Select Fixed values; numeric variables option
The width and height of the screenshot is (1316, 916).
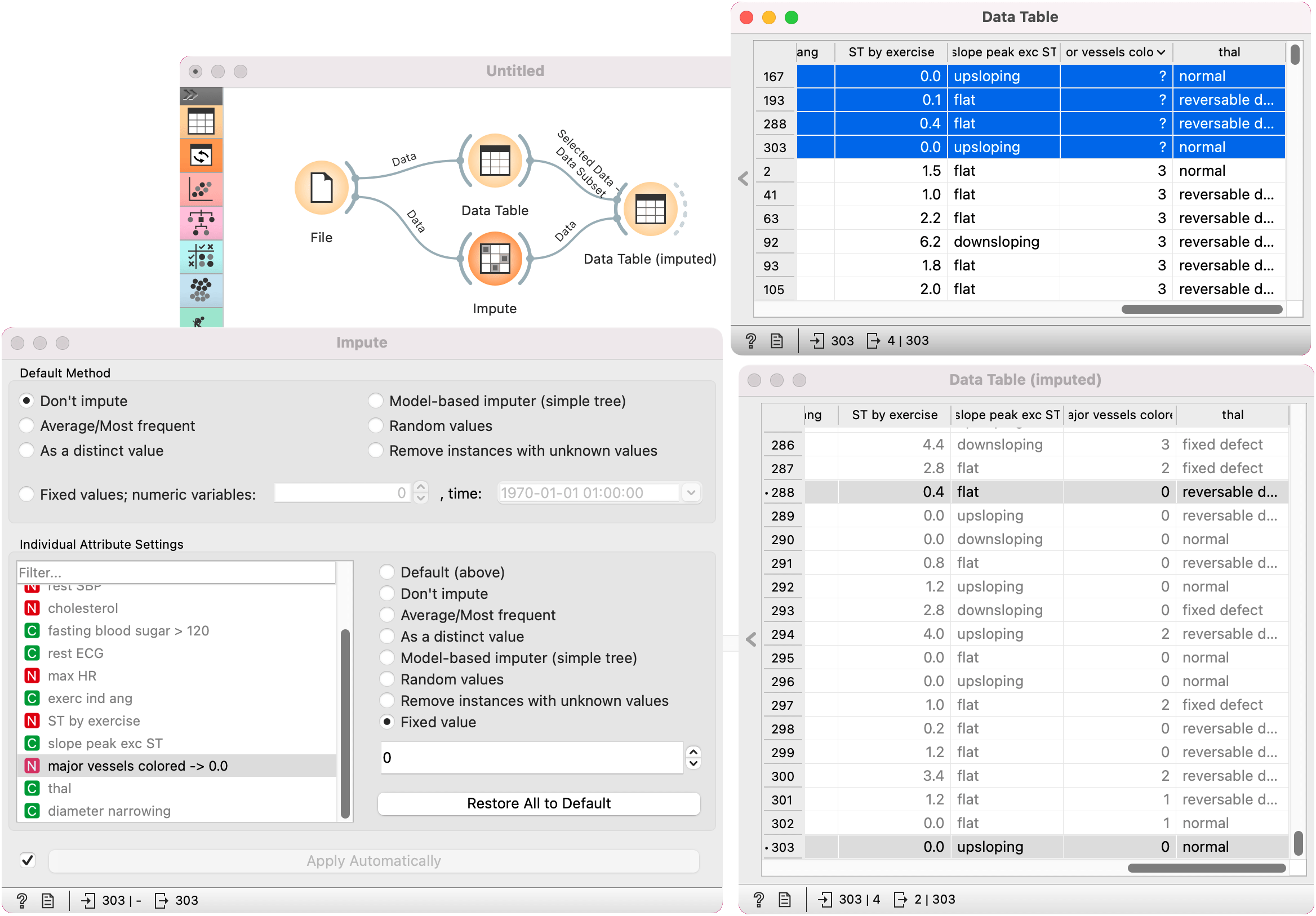click(26, 493)
